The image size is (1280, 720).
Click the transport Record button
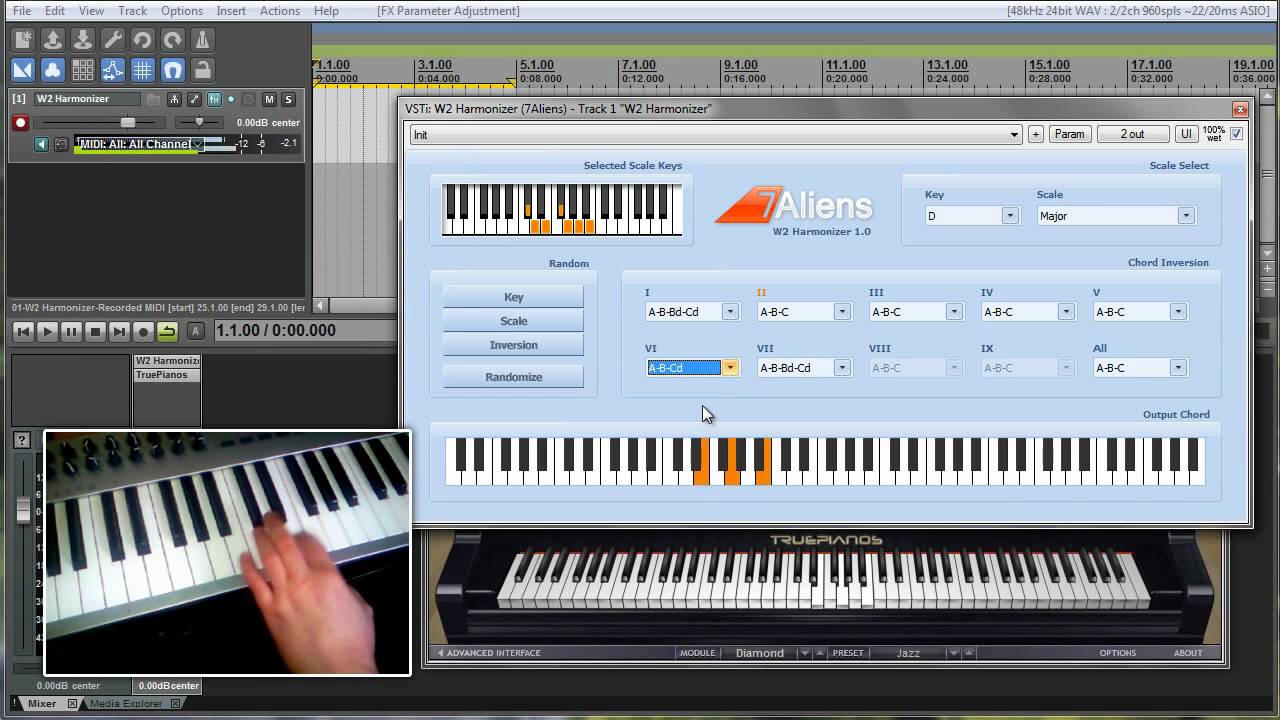(143, 331)
